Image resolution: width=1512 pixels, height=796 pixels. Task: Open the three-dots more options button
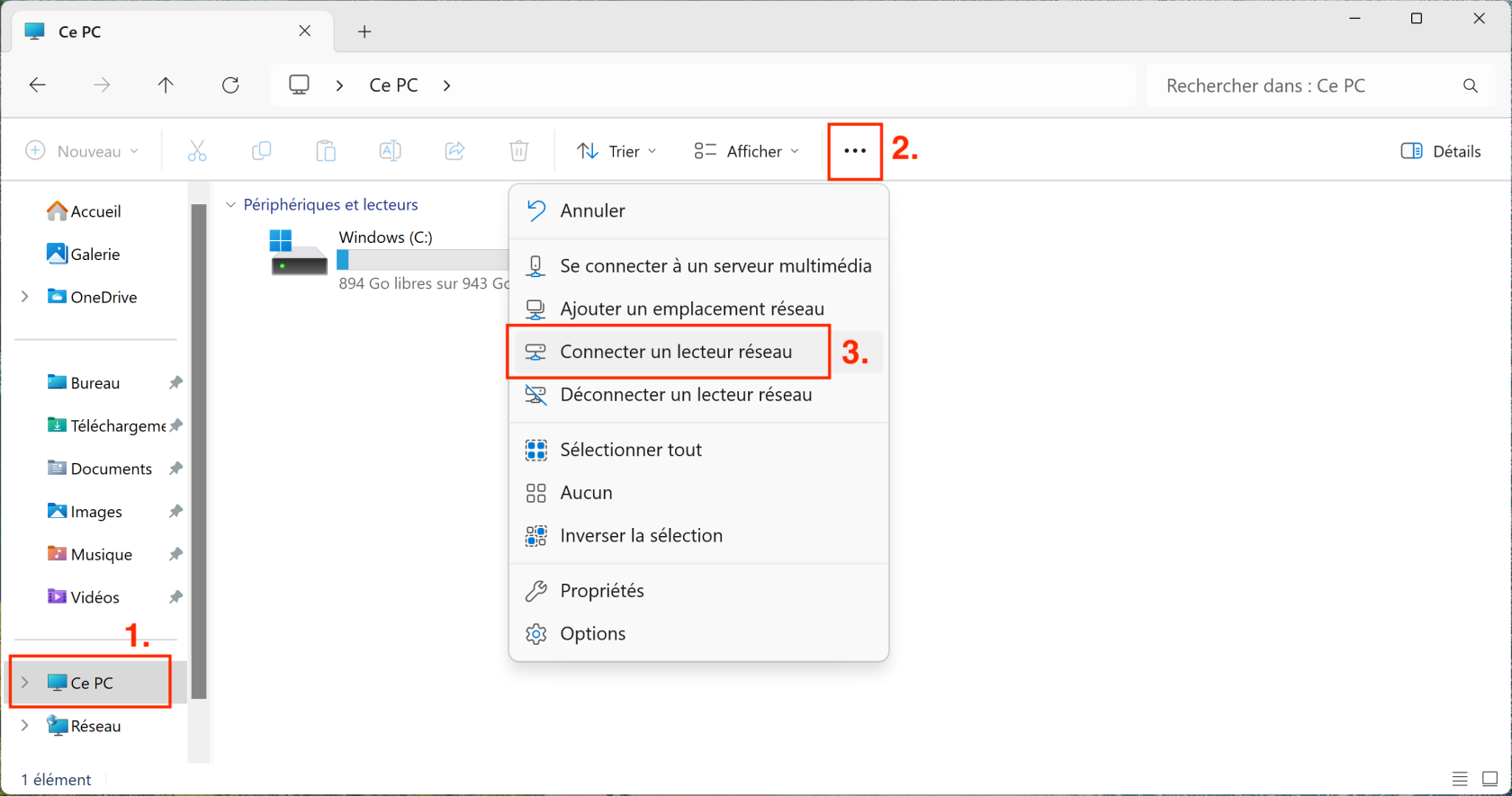855,151
